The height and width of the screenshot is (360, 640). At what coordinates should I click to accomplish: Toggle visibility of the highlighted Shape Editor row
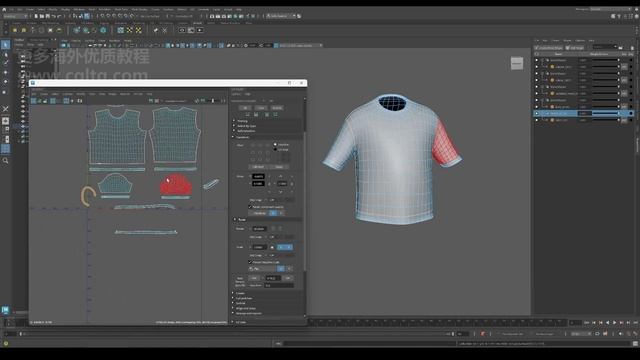[x=537, y=113]
